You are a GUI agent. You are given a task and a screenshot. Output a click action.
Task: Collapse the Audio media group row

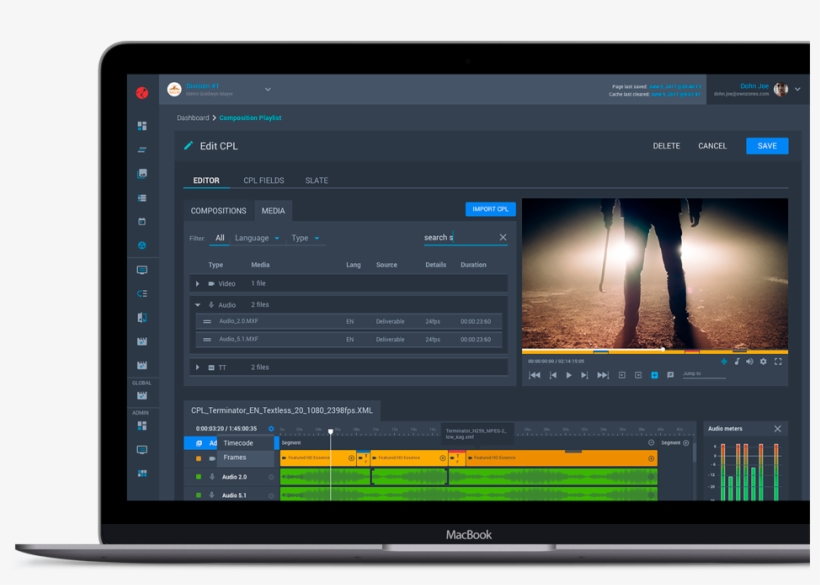coord(198,305)
